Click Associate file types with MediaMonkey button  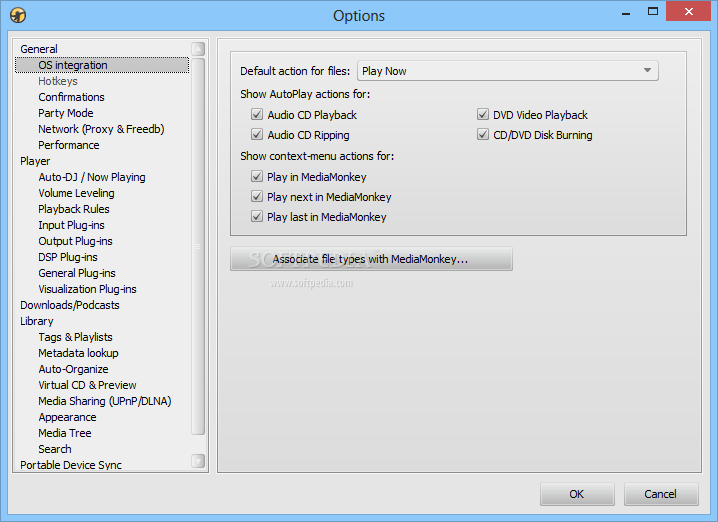click(x=371, y=259)
